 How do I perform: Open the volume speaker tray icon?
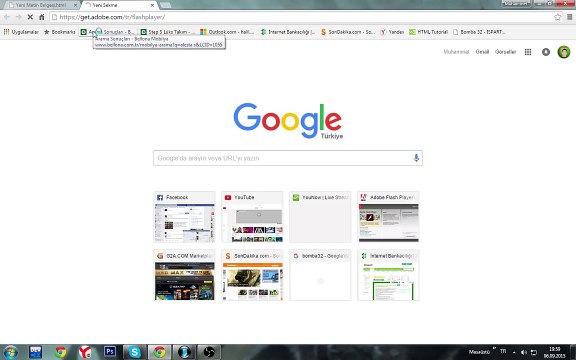(x=523, y=353)
